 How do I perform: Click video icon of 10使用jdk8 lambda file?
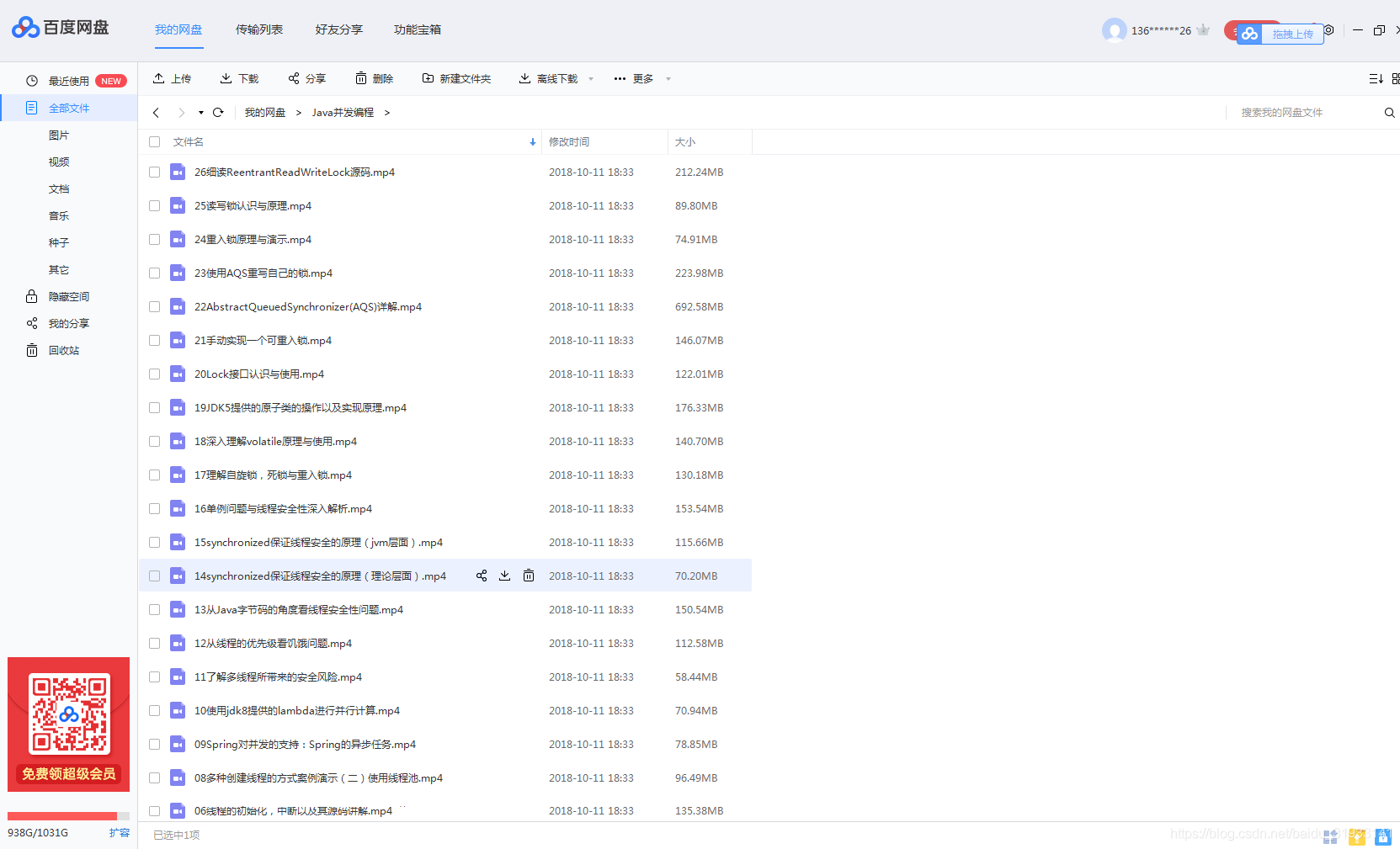point(178,710)
